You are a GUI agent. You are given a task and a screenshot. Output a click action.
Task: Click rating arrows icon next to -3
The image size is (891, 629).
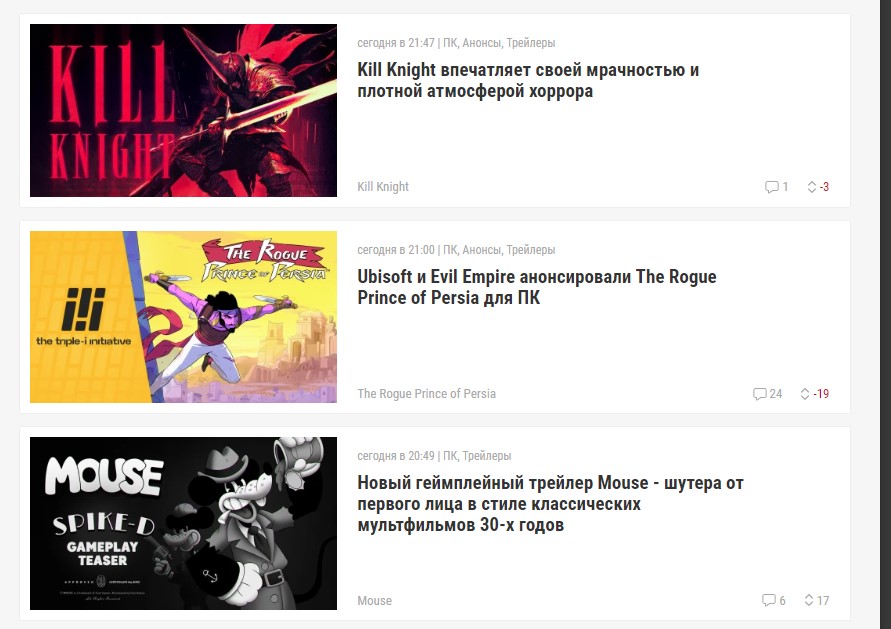pos(812,187)
